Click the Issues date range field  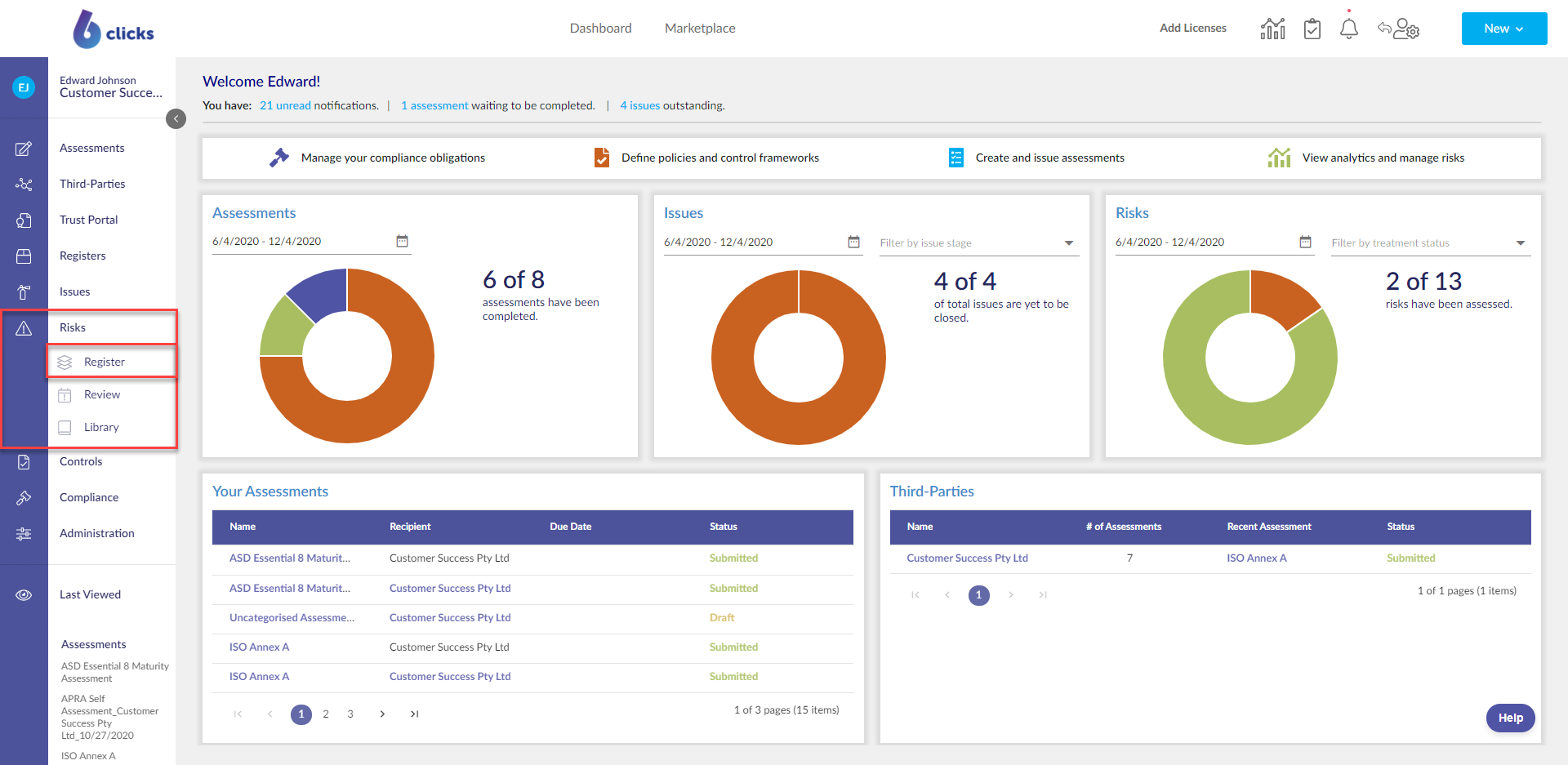pos(763,242)
